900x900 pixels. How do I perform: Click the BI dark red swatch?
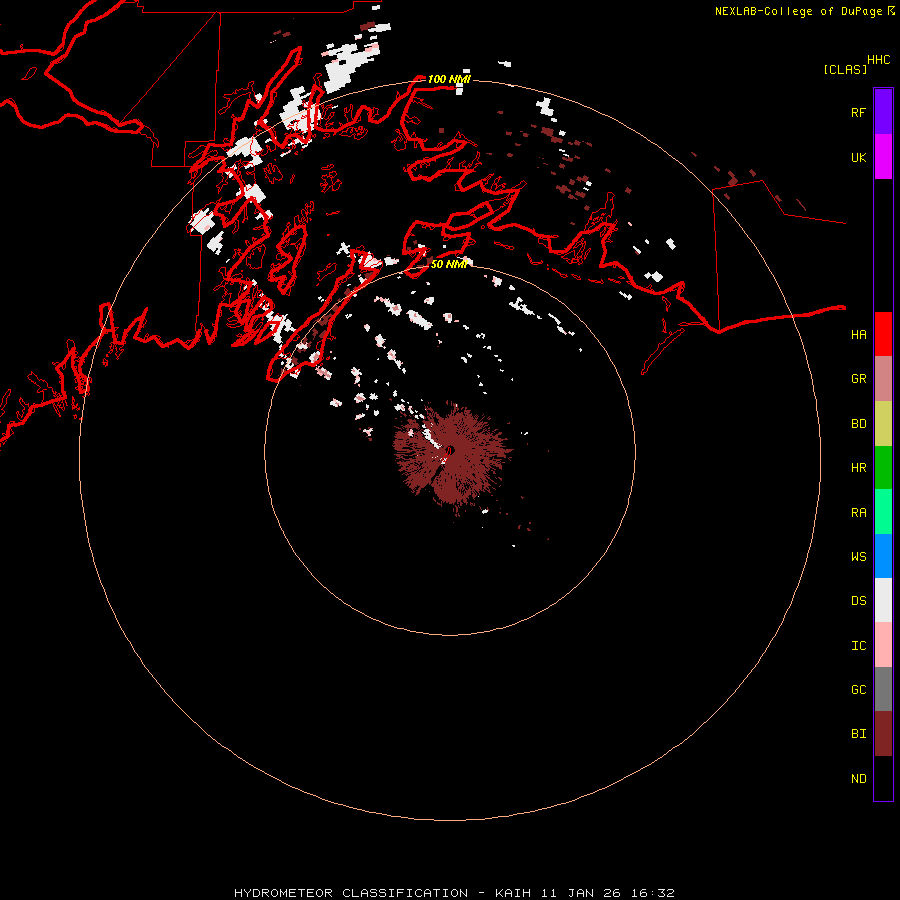click(x=883, y=734)
